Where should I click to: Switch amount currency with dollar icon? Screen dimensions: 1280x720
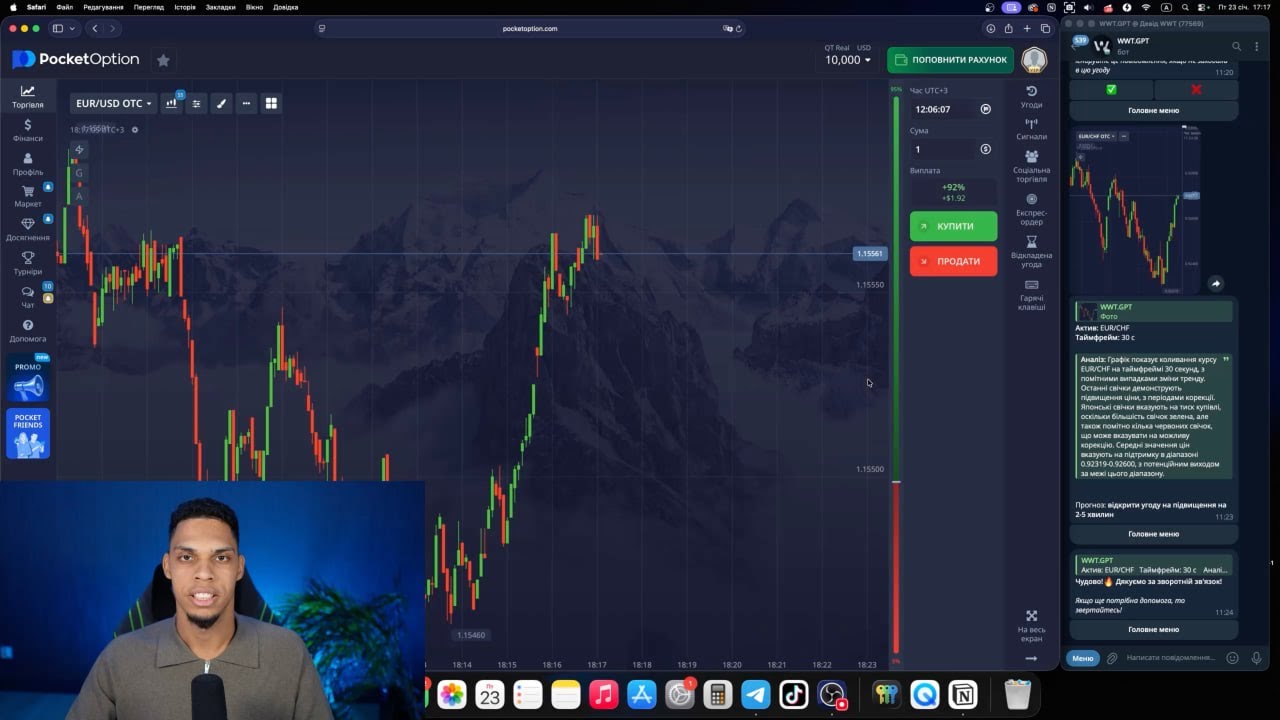point(986,149)
